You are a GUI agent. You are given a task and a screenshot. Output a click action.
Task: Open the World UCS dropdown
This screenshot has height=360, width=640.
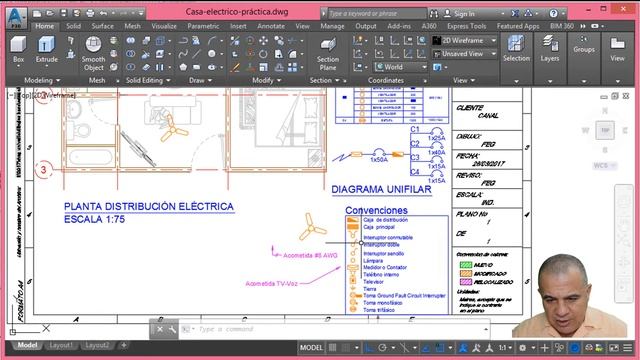click(400, 67)
